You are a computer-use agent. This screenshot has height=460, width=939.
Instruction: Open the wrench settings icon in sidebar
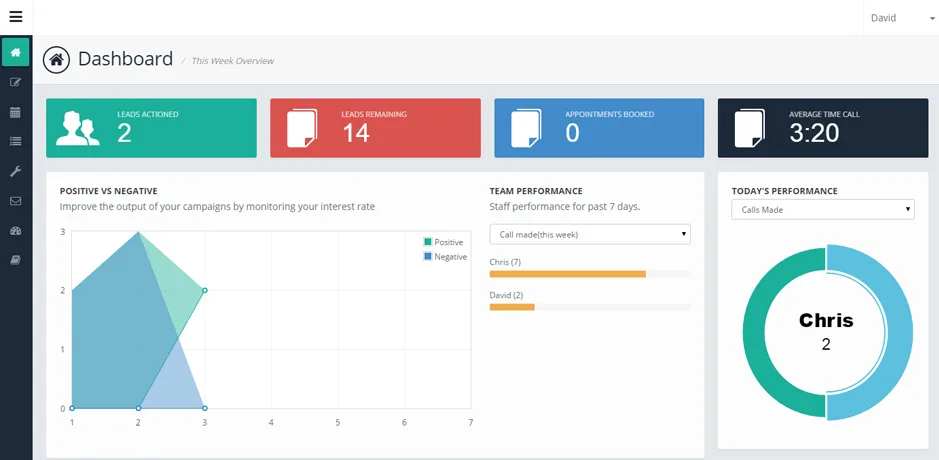pos(16,171)
